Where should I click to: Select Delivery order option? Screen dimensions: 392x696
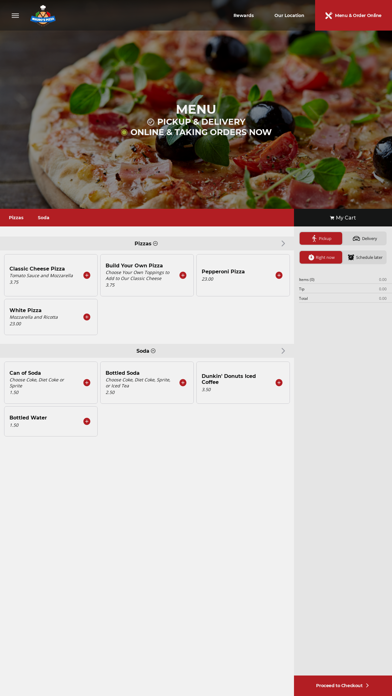click(364, 238)
